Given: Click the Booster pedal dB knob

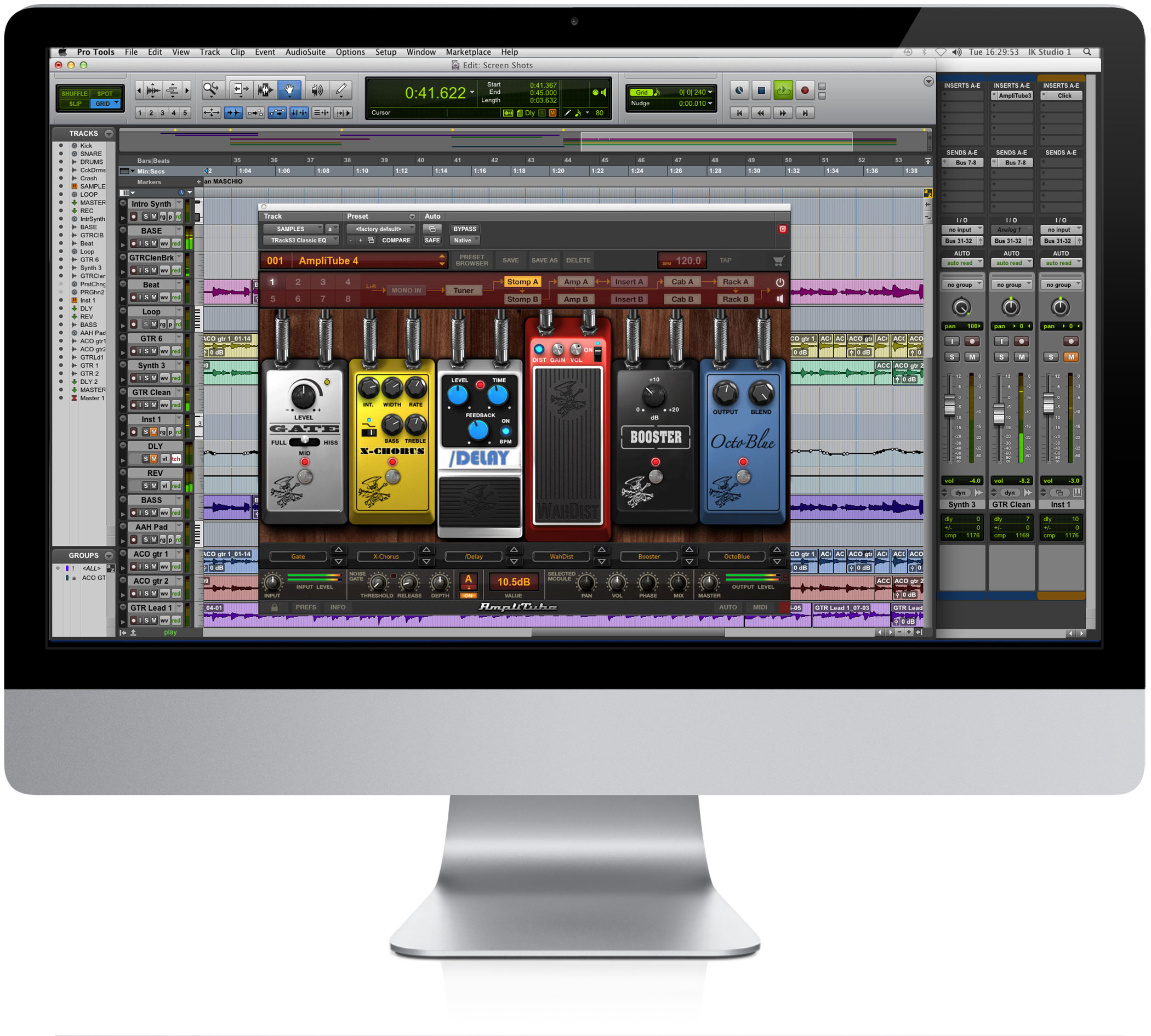Looking at the screenshot, I should click(653, 395).
